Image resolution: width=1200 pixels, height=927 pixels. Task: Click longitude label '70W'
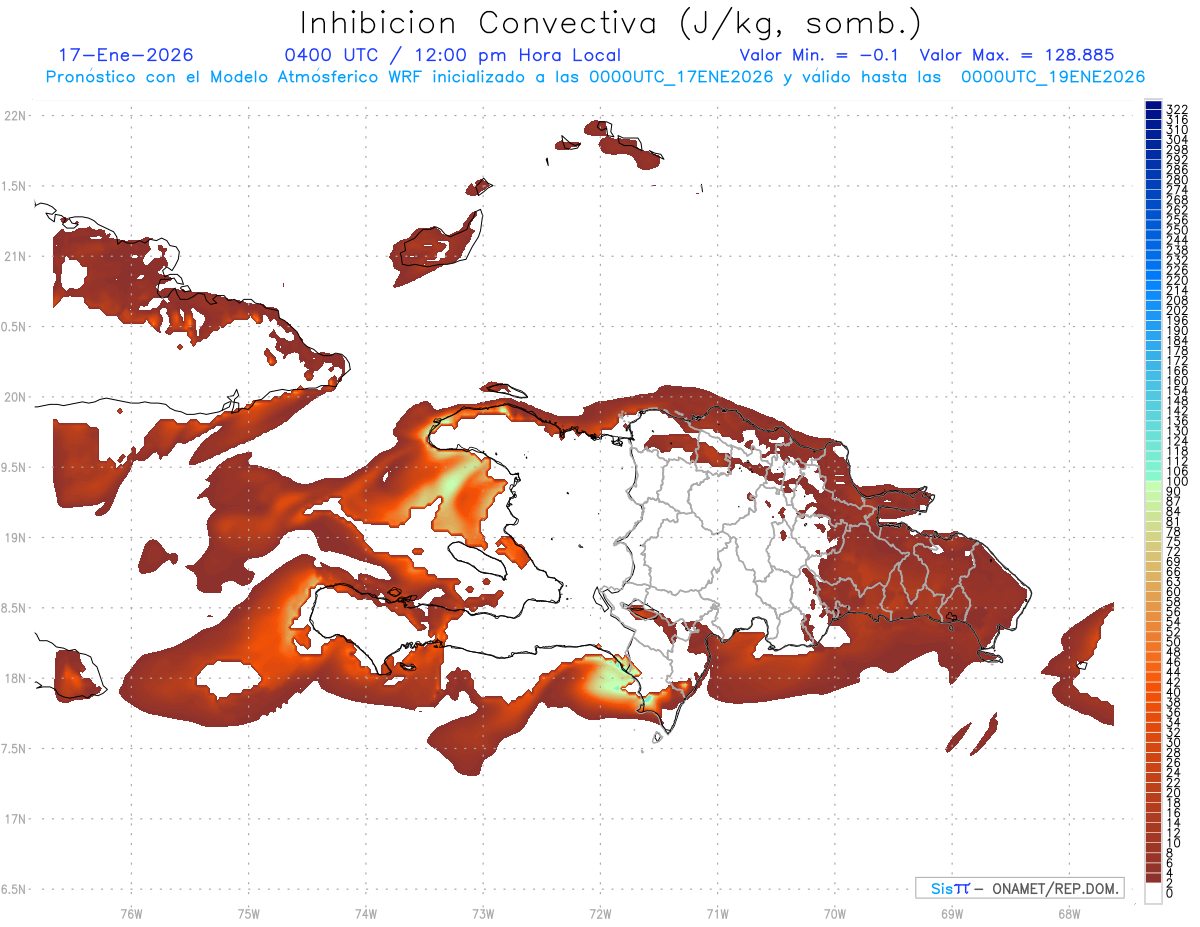point(835,912)
